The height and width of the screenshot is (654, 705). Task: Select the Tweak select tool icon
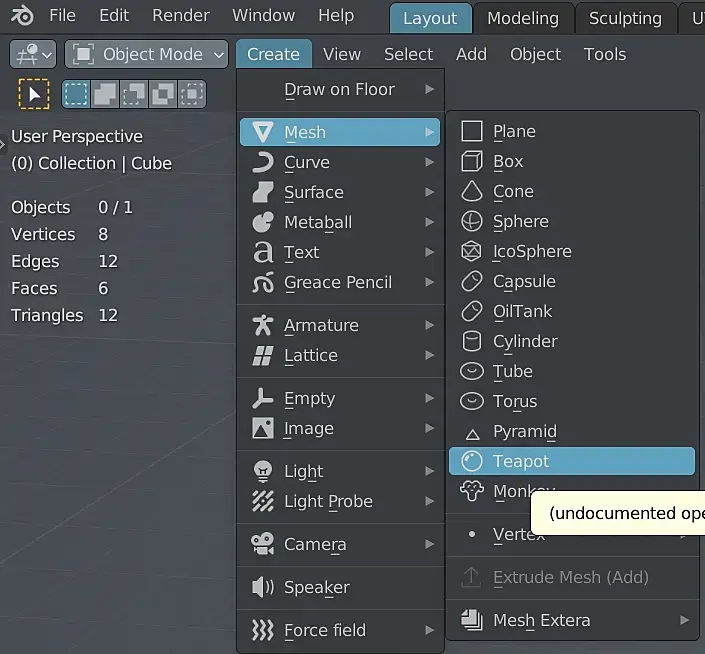click(34, 94)
